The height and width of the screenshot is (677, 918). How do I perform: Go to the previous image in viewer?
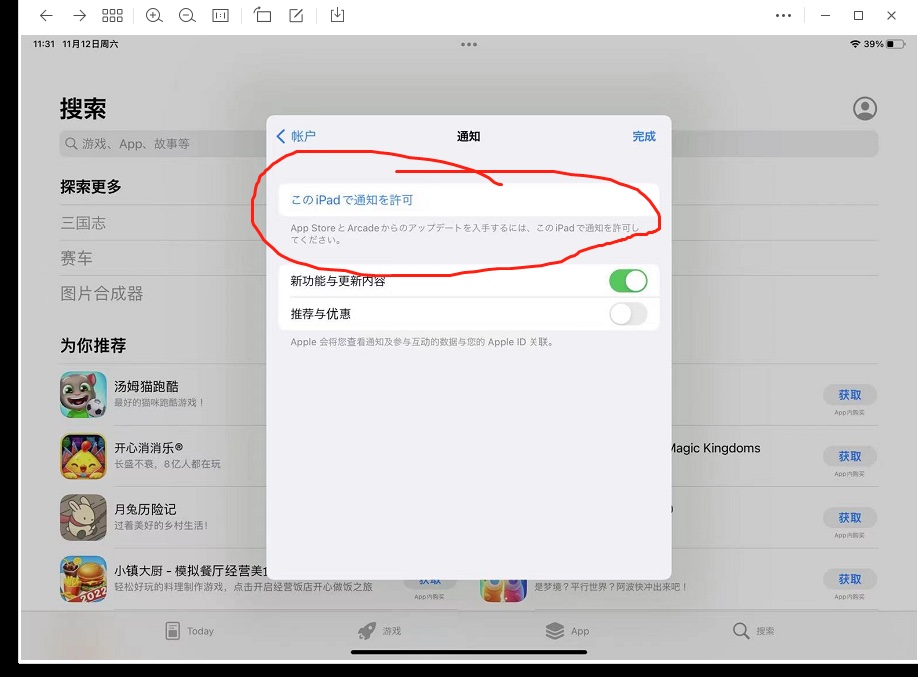click(x=46, y=16)
